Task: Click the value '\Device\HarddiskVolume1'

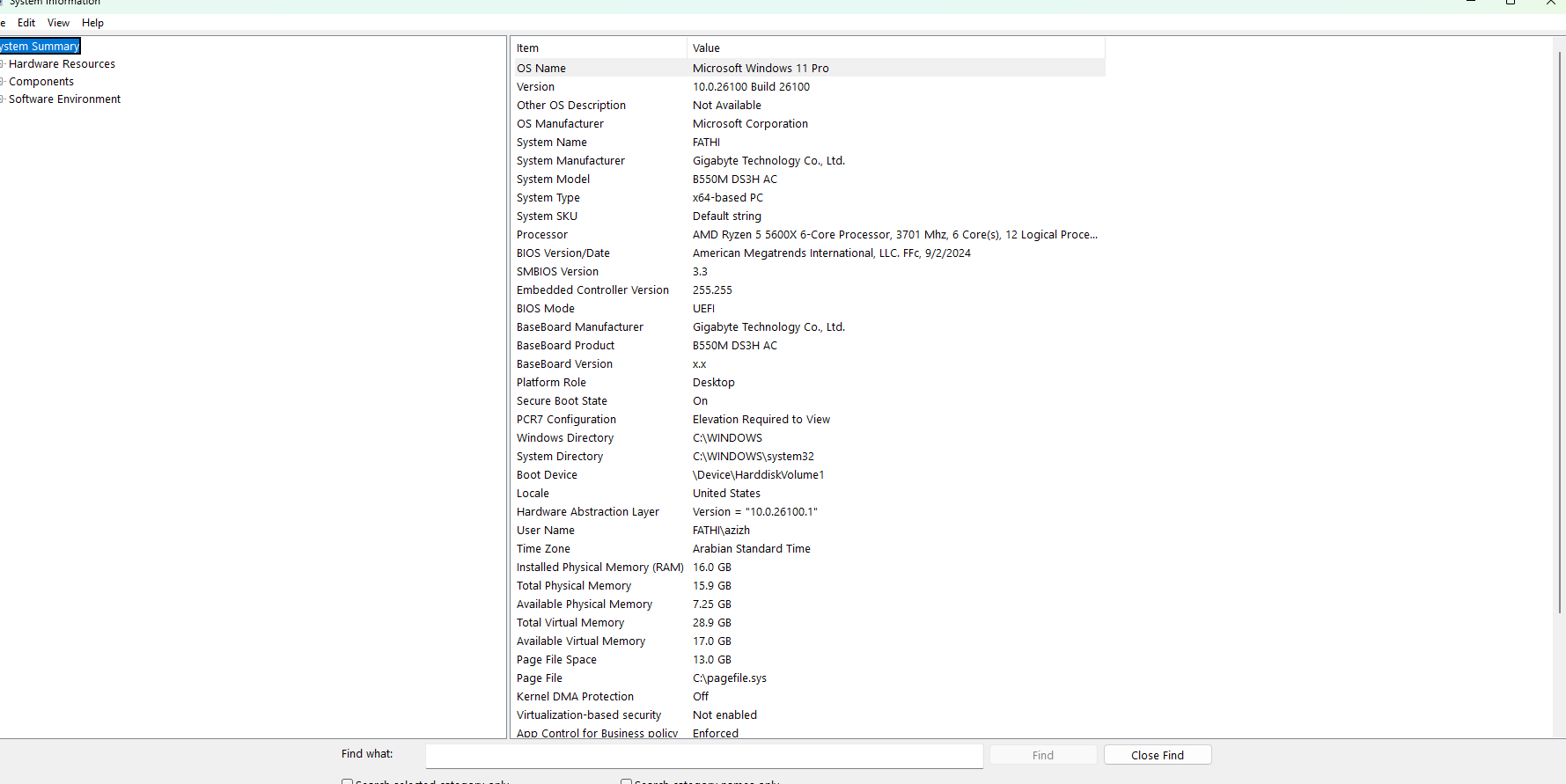Action: [759, 475]
